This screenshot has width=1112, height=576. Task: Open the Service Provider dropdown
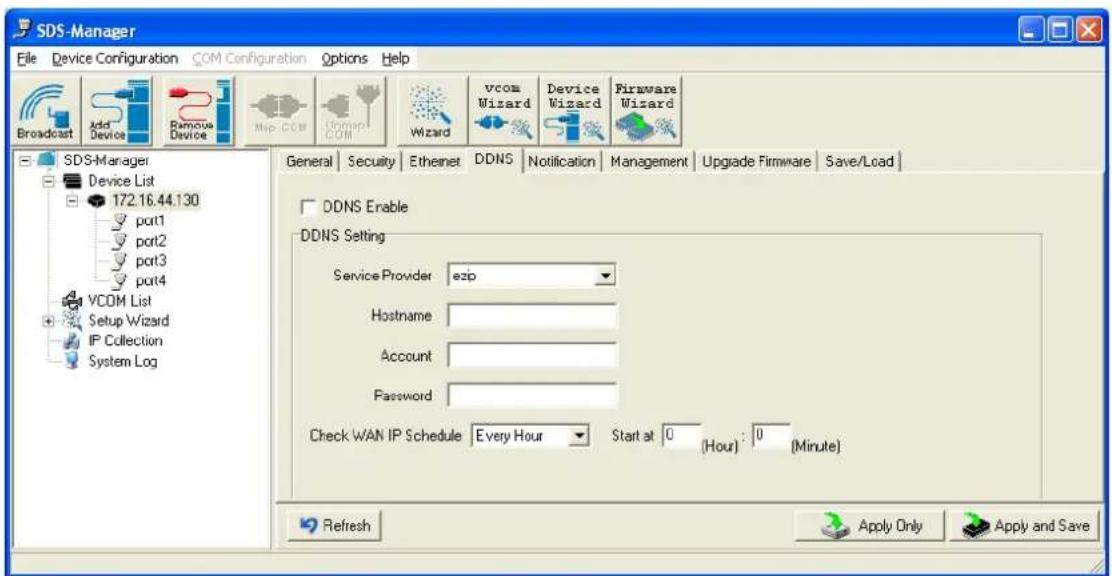pyautogui.click(x=604, y=275)
